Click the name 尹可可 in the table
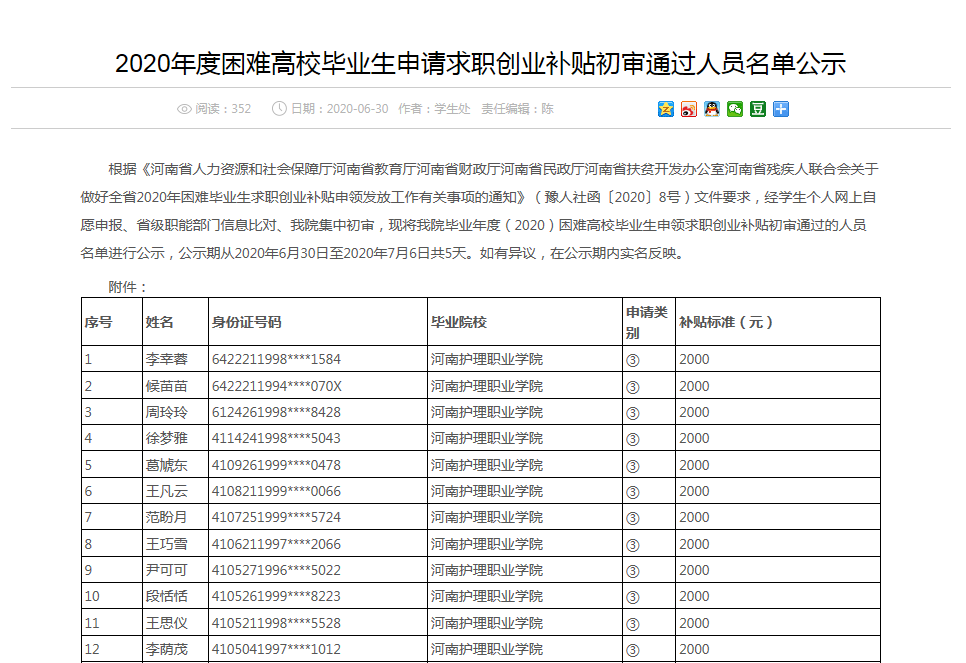Screen dimensions: 966x663 (166, 571)
